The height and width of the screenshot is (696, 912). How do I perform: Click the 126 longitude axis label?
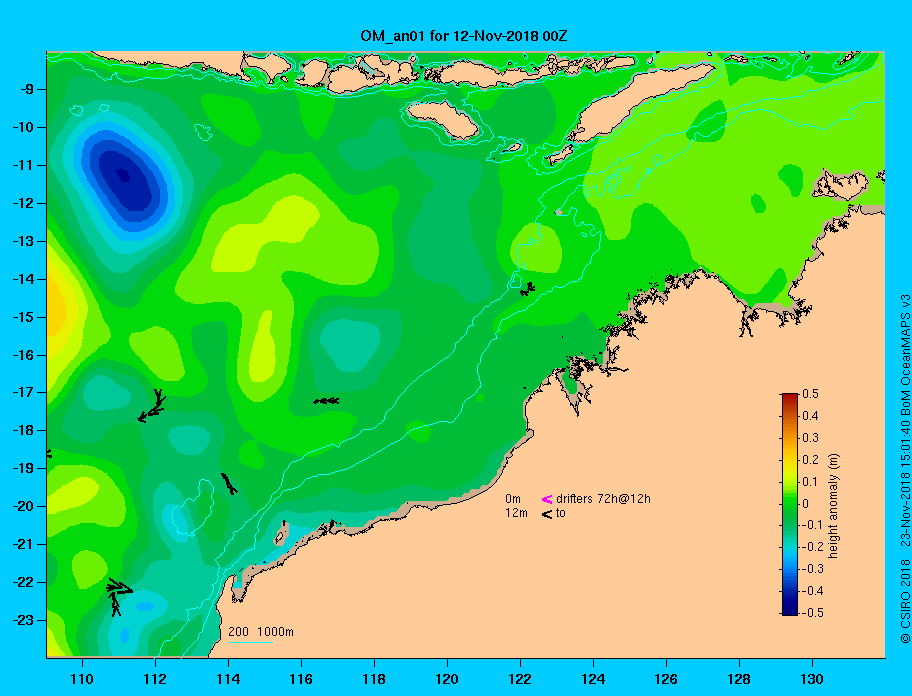(x=666, y=679)
